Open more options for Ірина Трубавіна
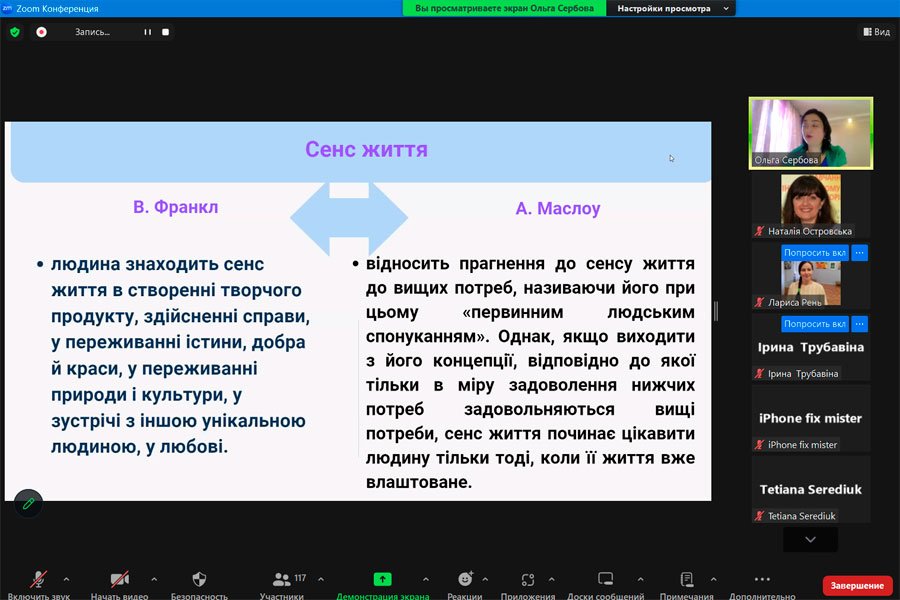Screen dimensions: 900x600 point(859,324)
